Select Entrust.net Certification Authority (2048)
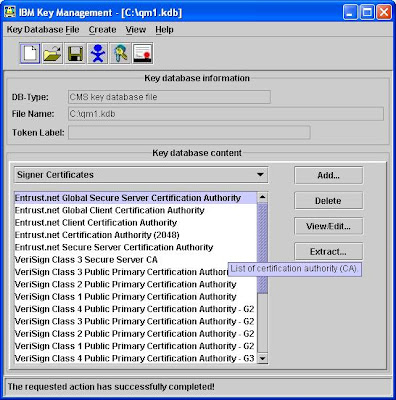The height and width of the screenshot is (400, 396). 136,235
